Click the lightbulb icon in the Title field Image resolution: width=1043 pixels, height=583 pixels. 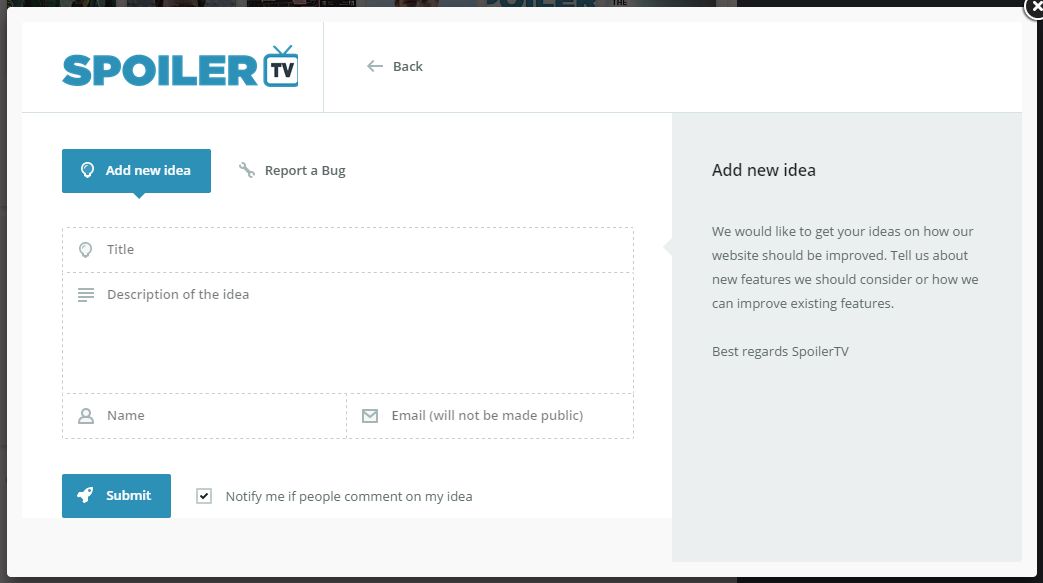[86, 250]
